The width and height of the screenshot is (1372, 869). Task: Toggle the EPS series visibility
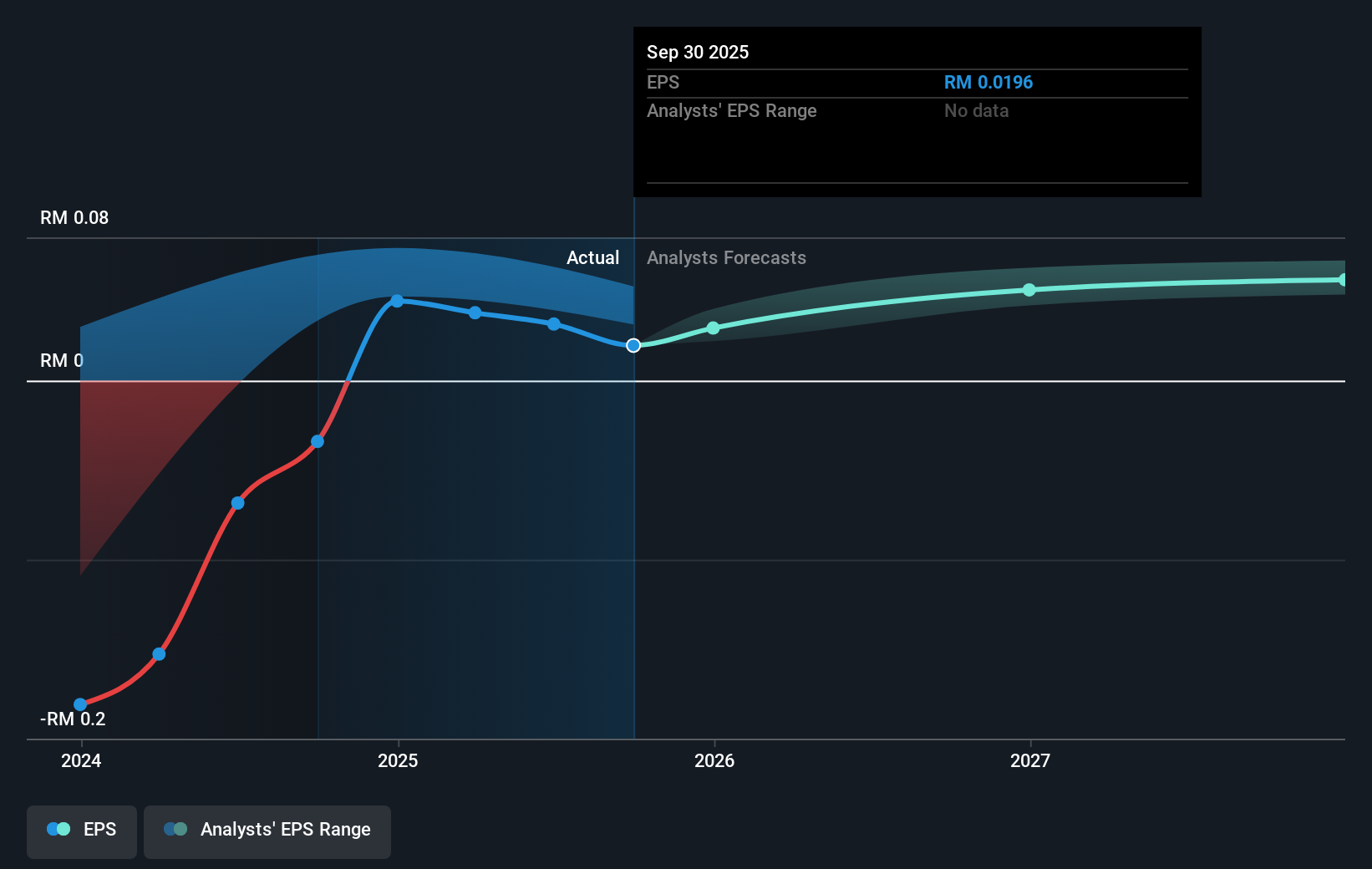click(x=81, y=831)
